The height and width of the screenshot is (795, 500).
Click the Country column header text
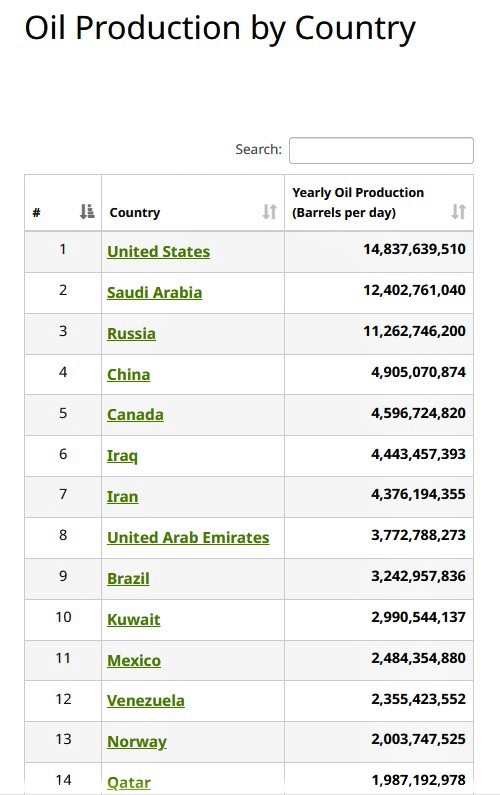point(135,212)
